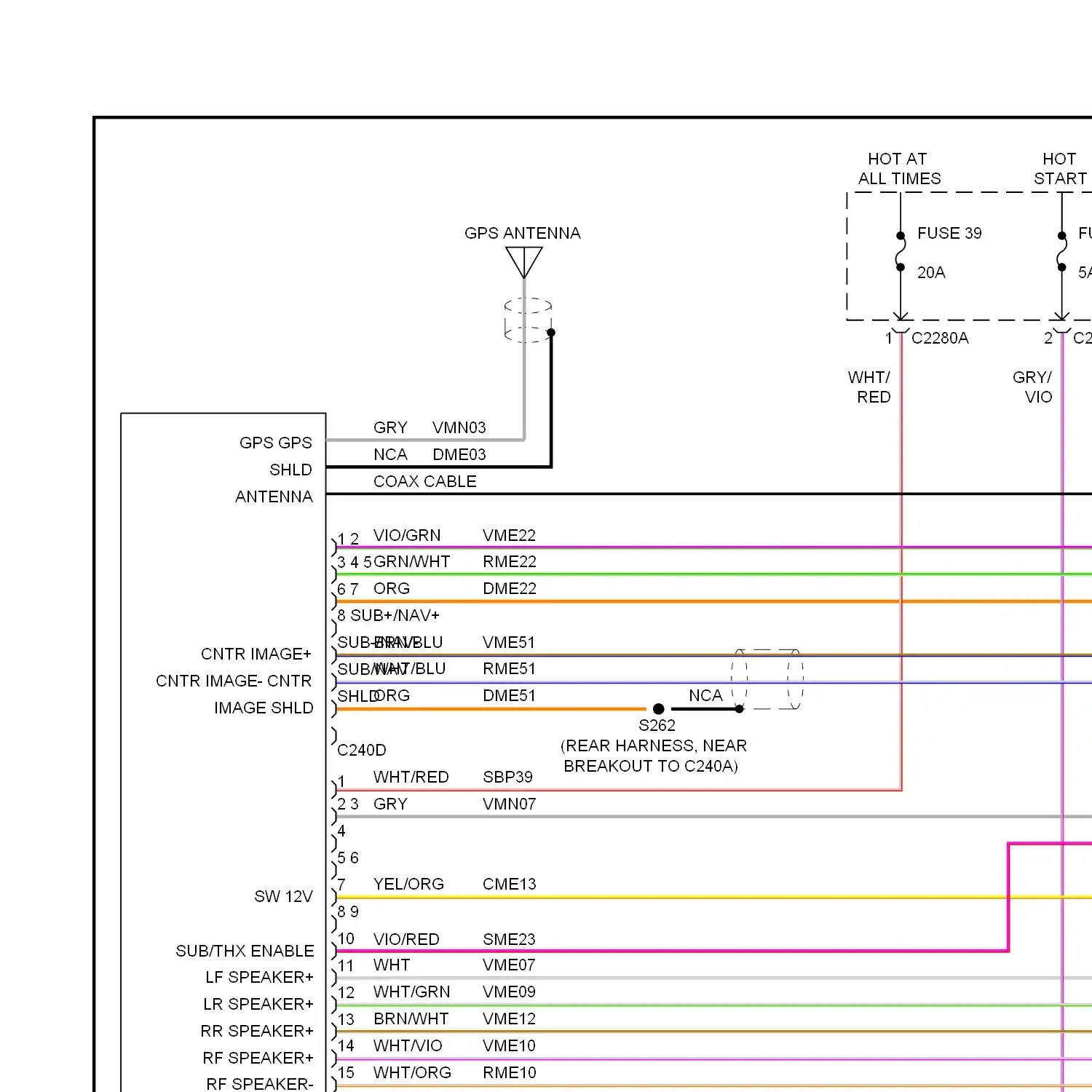Click the RR SPEAKER+ label
The height and width of the screenshot is (1092, 1092).
(257, 1031)
